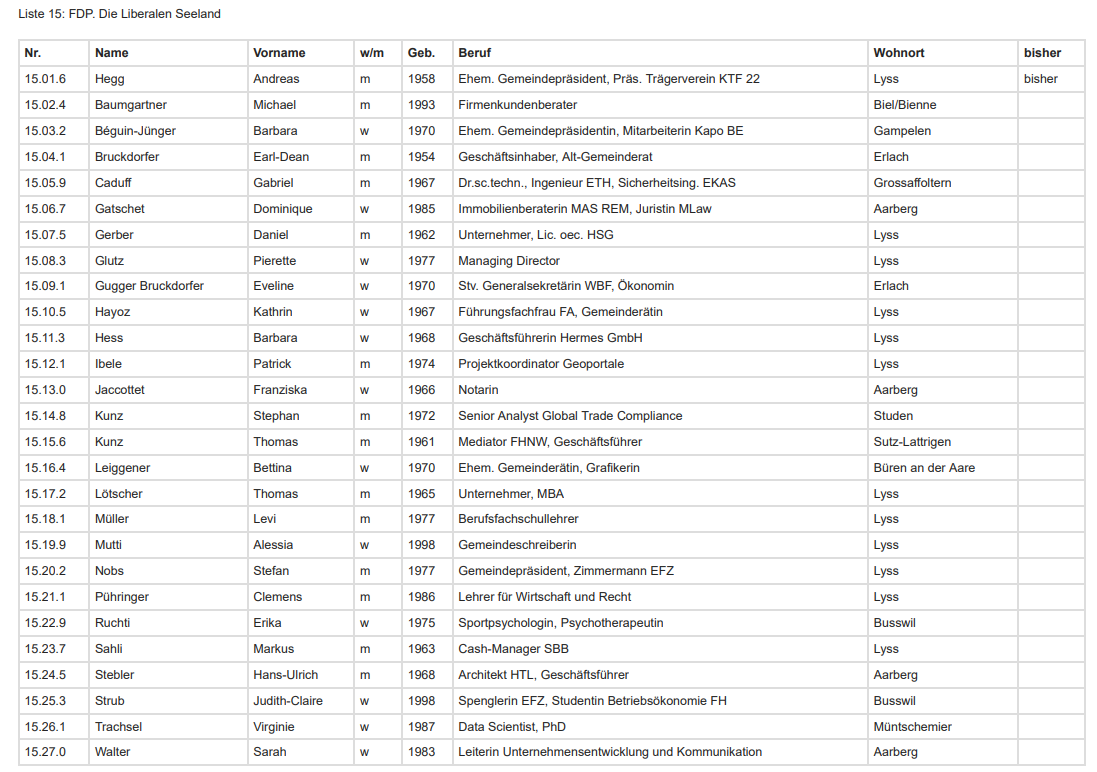Screen dimensions: 1097x772
Task: Select the name 'Lötscher'
Action: 118,493
